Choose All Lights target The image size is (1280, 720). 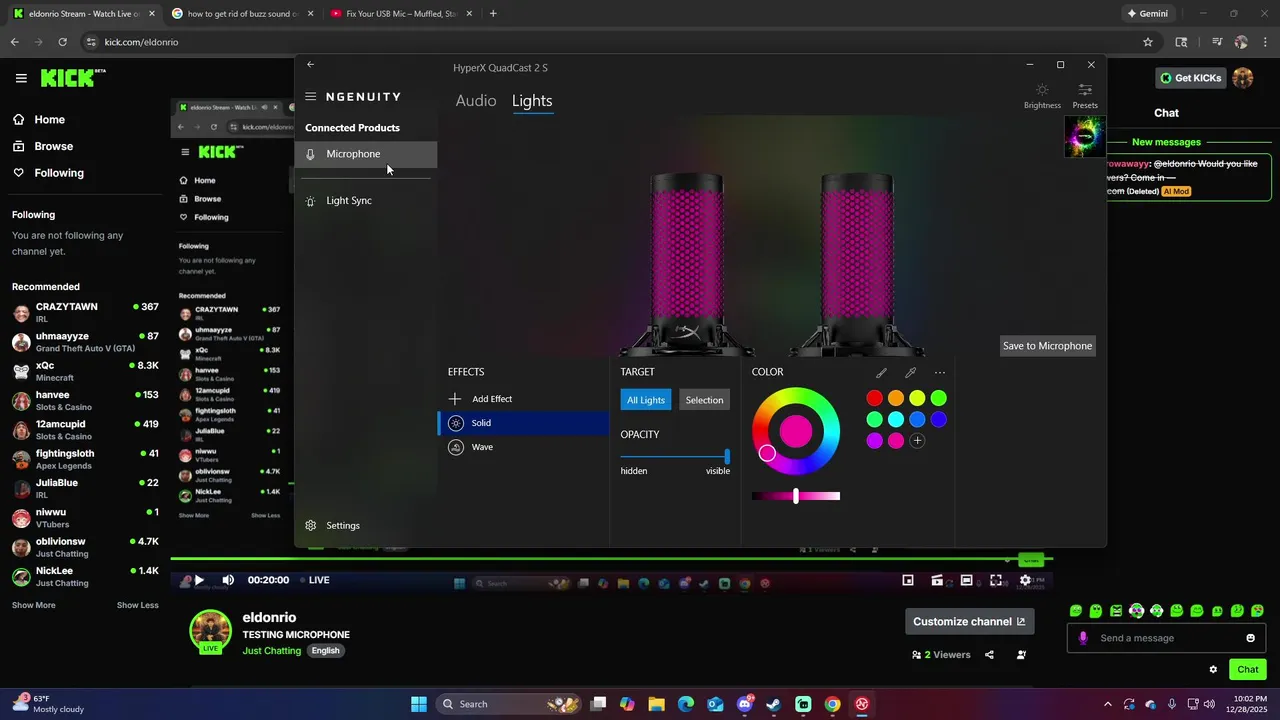[x=646, y=400]
